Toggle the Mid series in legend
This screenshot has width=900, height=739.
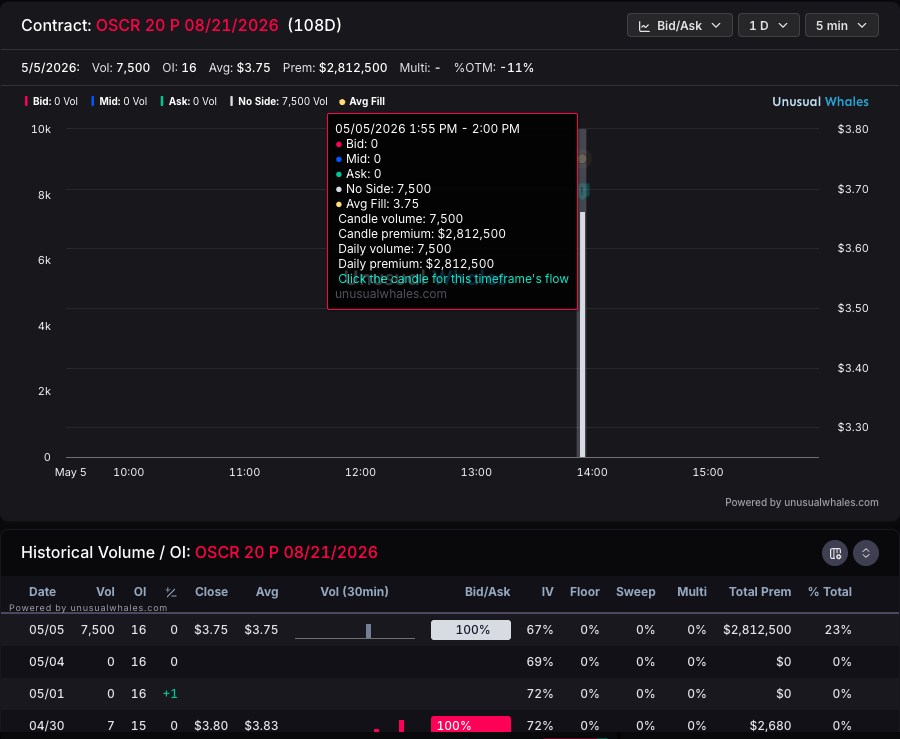119,102
